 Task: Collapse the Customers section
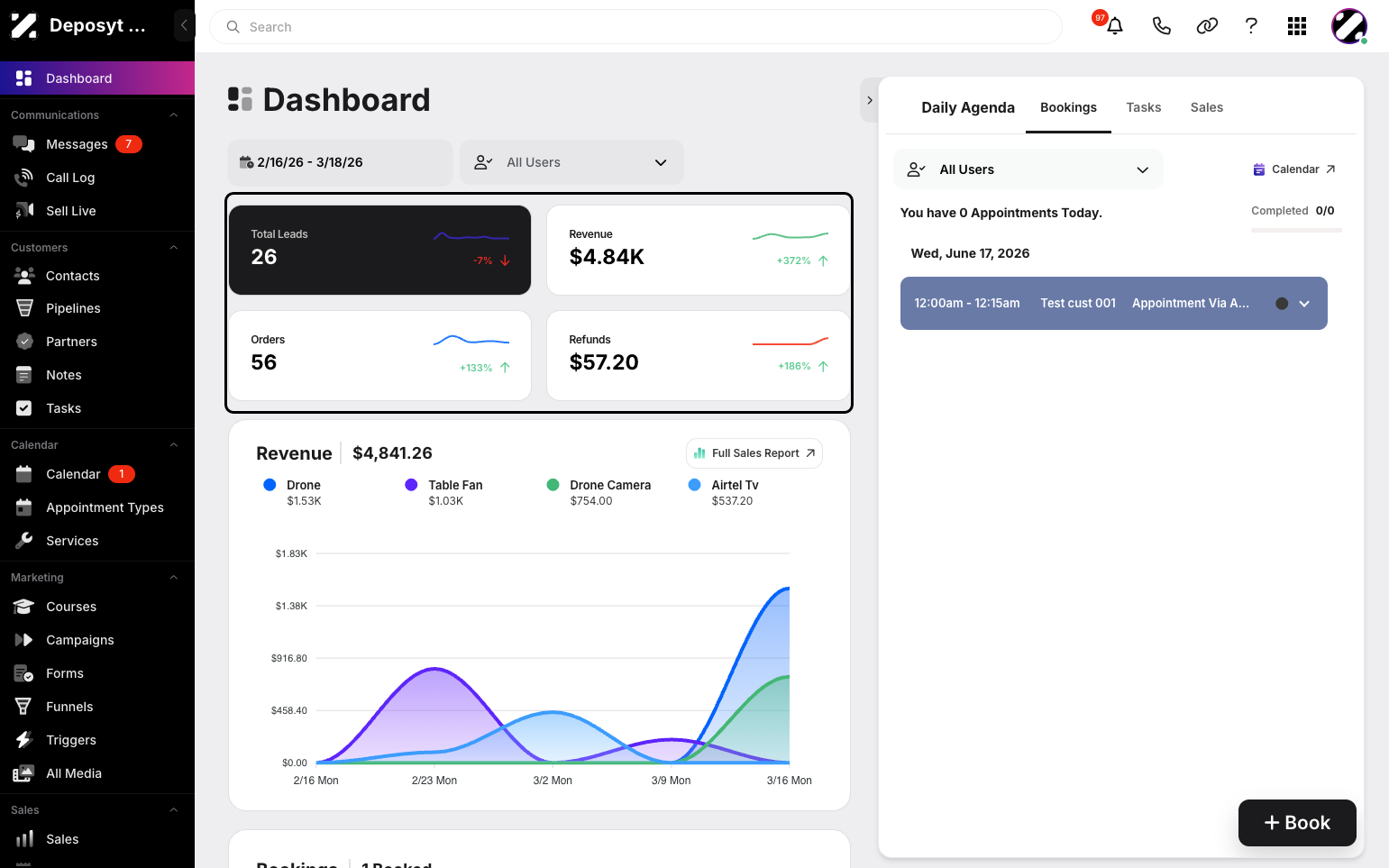pyautogui.click(x=174, y=248)
